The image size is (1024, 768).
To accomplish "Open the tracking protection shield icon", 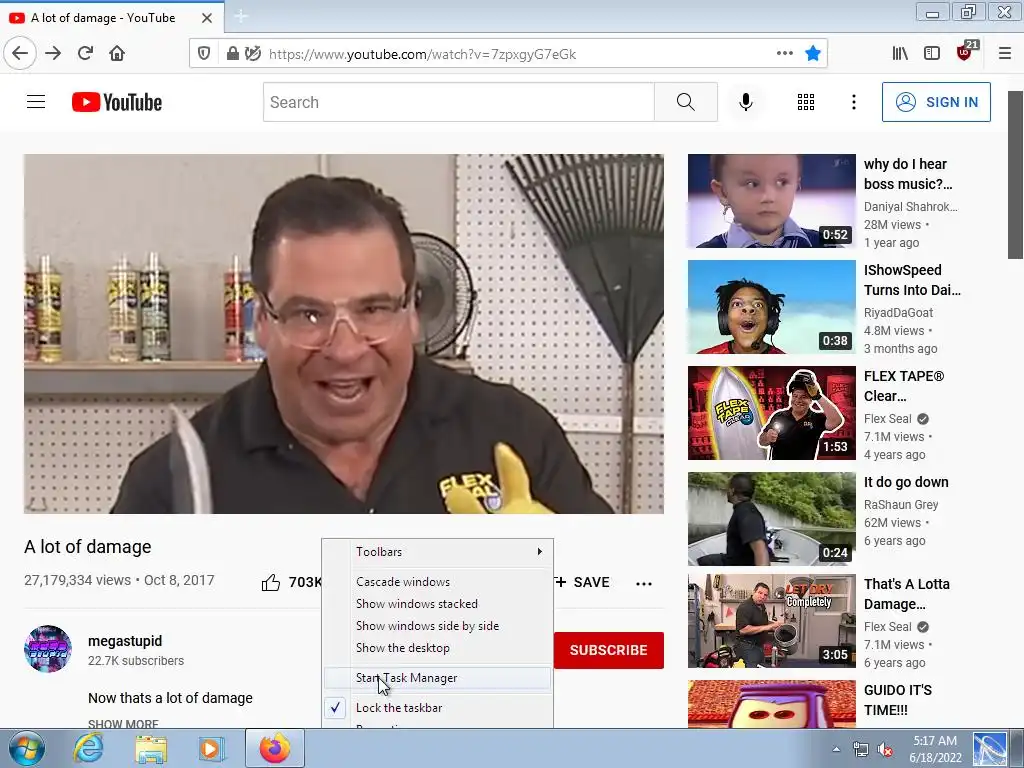I will point(204,54).
